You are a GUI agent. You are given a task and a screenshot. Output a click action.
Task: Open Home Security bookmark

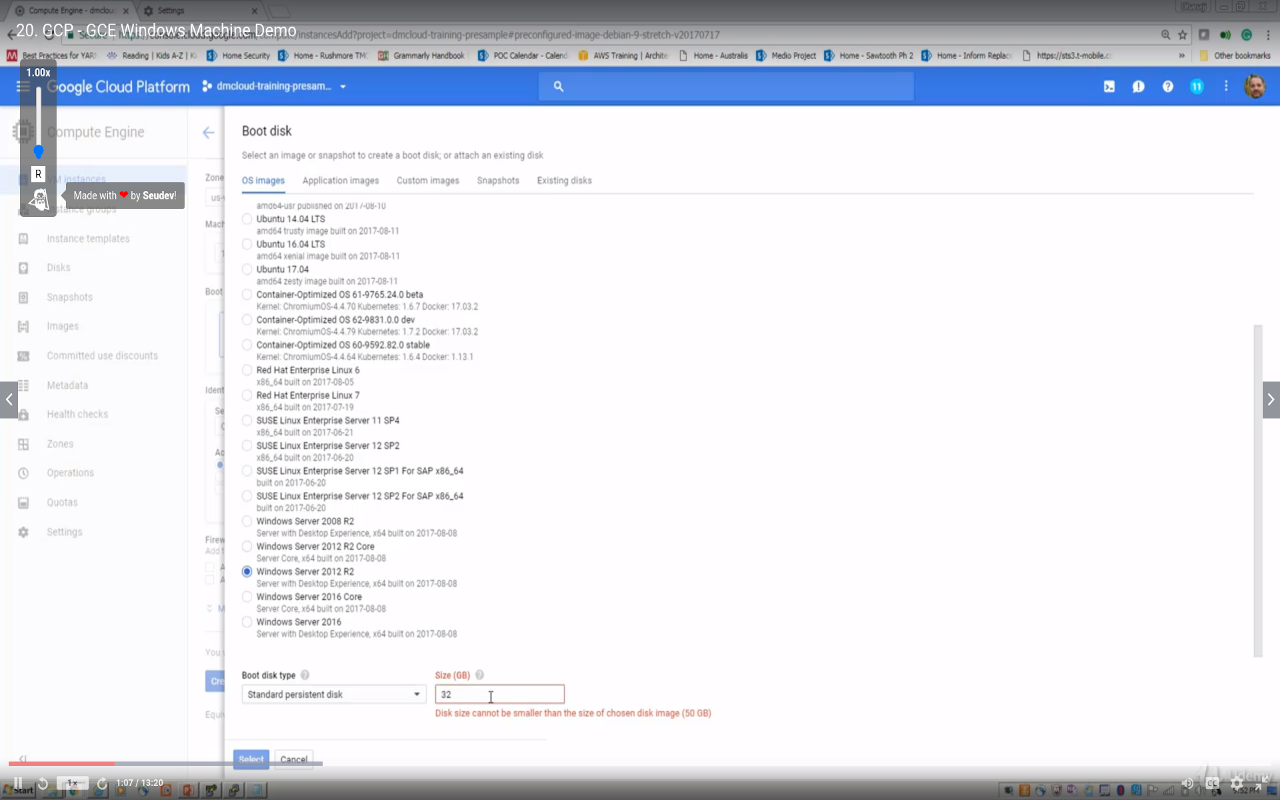point(238,56)
